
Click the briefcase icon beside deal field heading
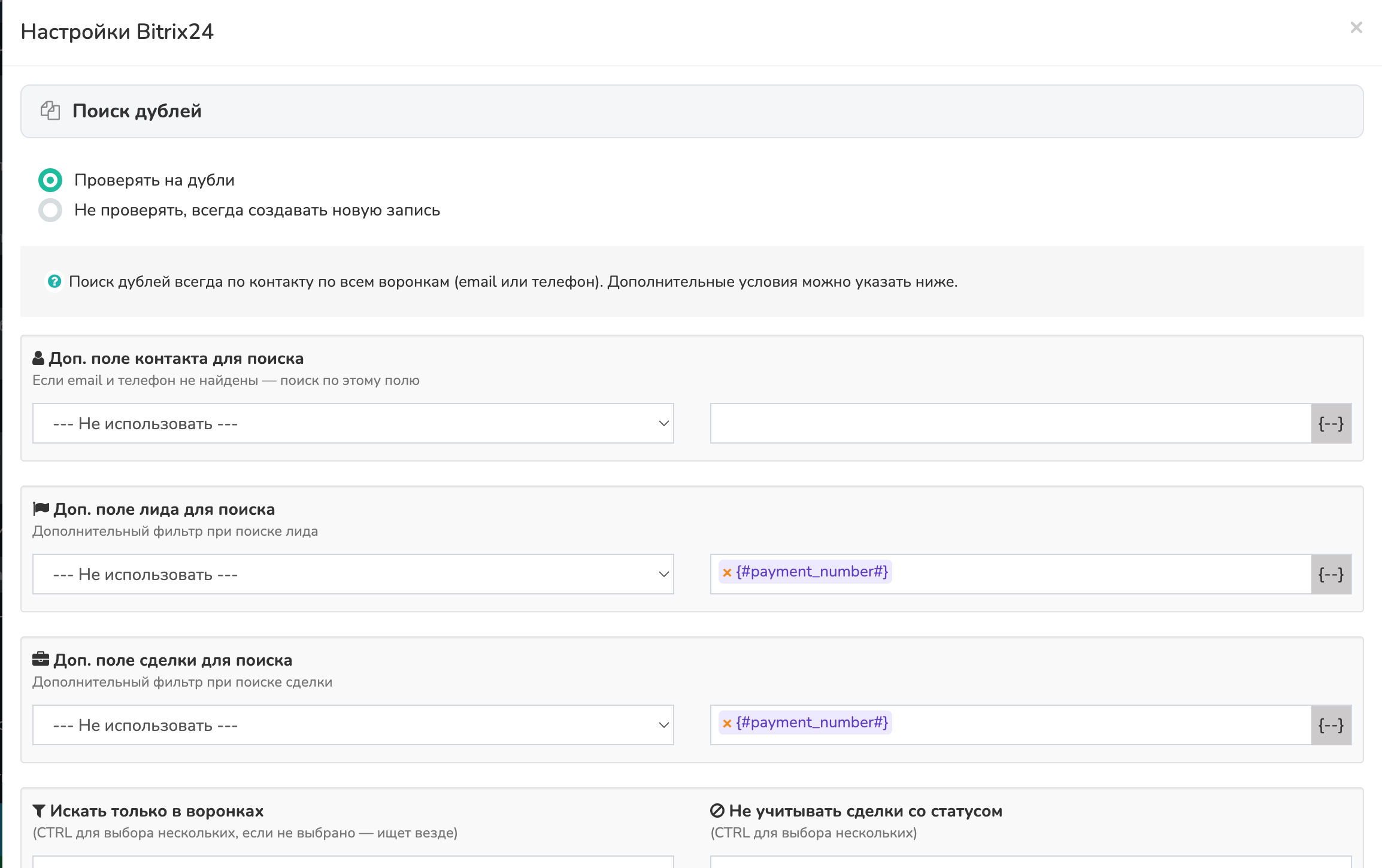pos(41,660)
